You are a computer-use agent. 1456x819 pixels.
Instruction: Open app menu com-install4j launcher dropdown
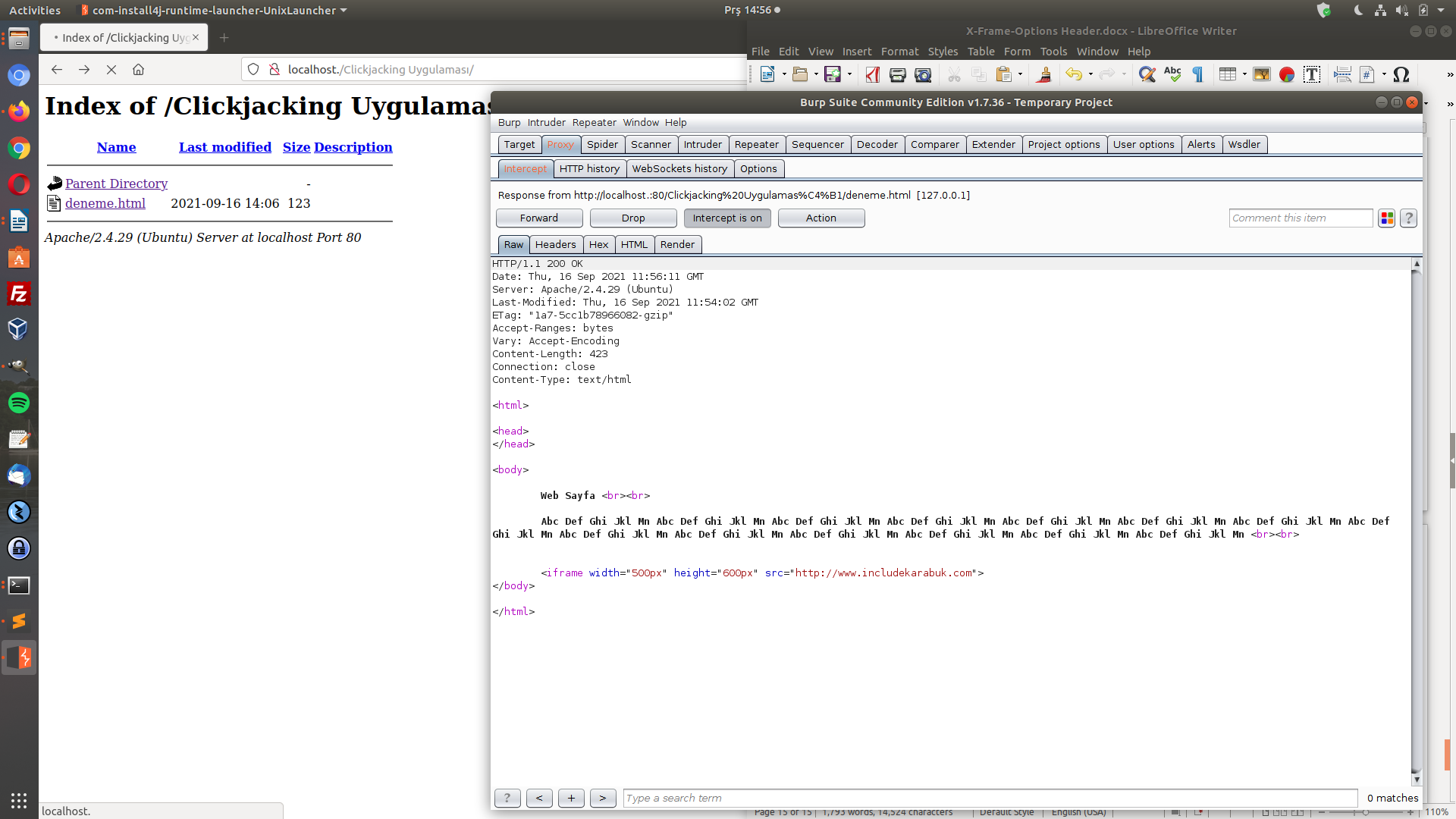(x=214, y=11)
